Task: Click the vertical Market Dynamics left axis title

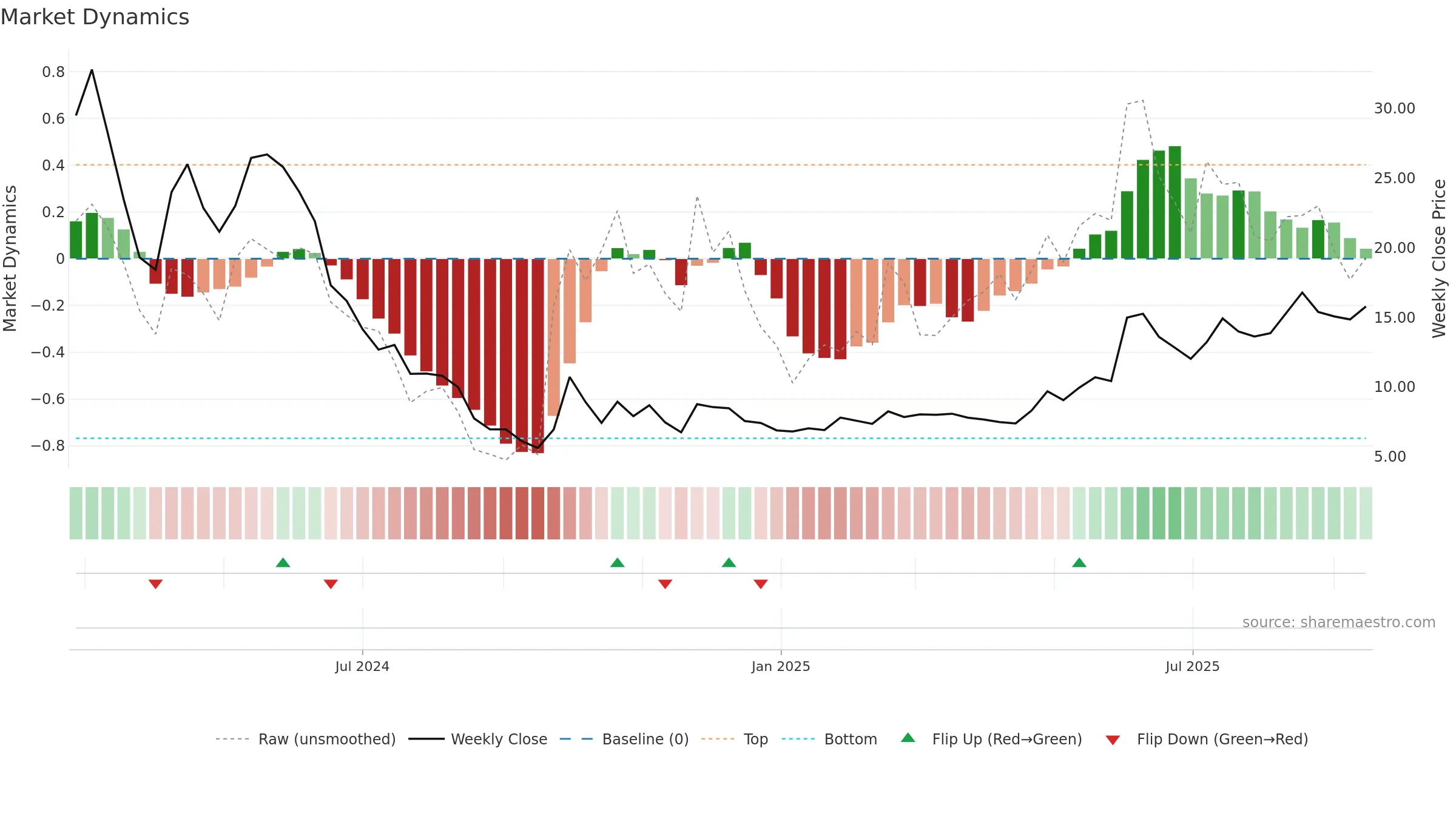Action: coord(10,258)
